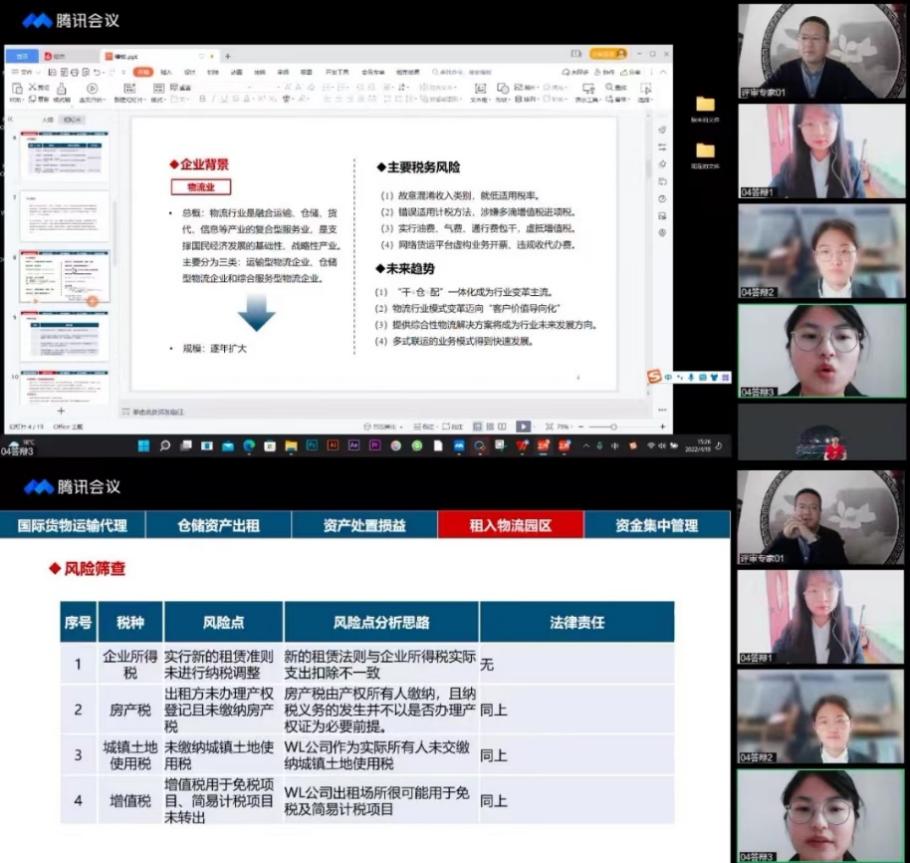Open the taskbar search magnifier icon
Viewport: 910px width, 863px height.
click(165, 446)
